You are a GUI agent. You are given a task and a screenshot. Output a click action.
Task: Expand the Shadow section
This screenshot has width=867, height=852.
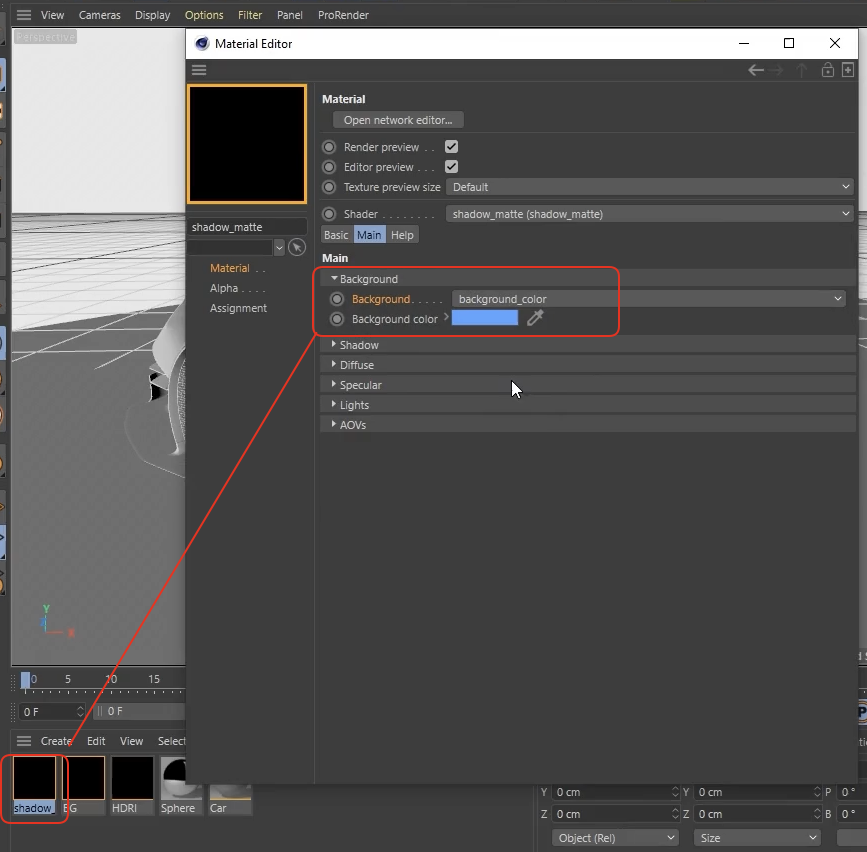tap(333, 344)
